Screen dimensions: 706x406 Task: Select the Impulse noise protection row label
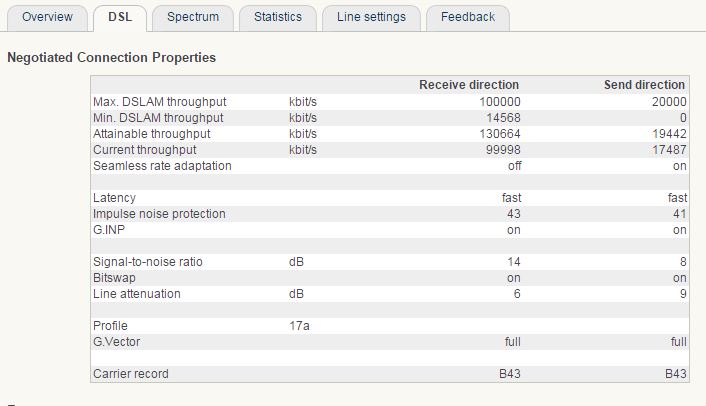coord(159,214)
